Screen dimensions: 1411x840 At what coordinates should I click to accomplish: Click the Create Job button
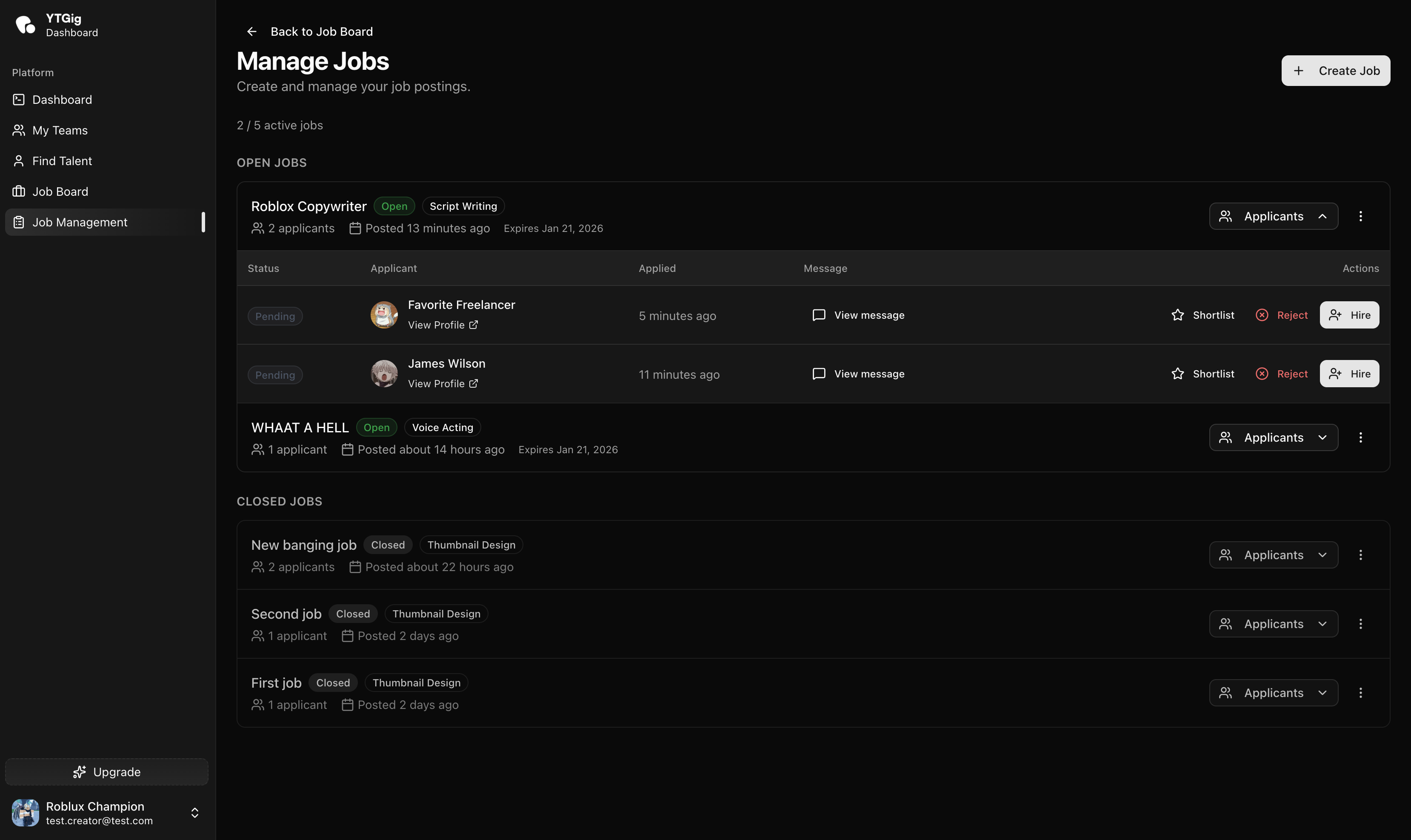(x=1335, y=71)
